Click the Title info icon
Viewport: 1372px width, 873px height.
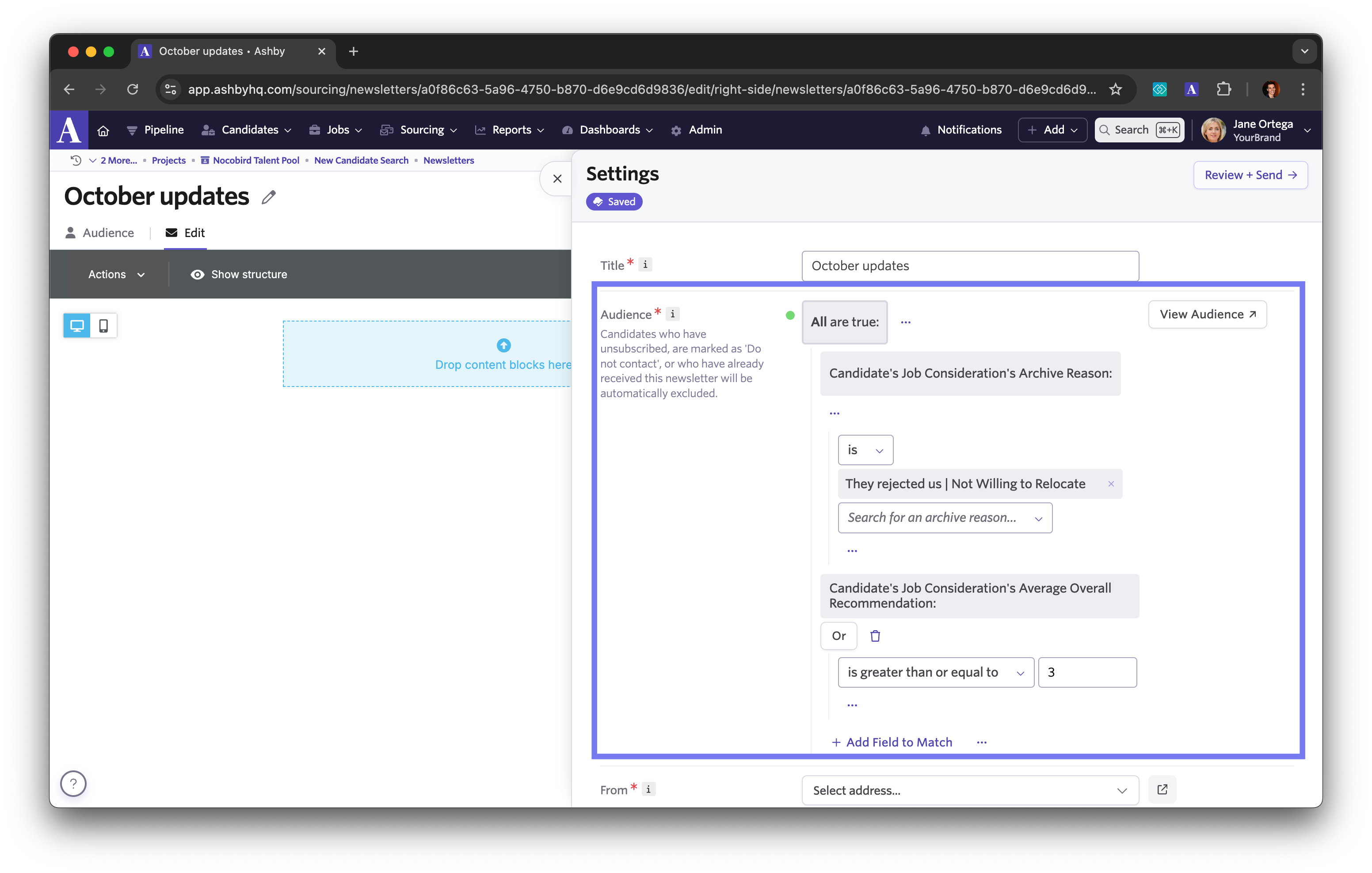[x=645, y=264]
